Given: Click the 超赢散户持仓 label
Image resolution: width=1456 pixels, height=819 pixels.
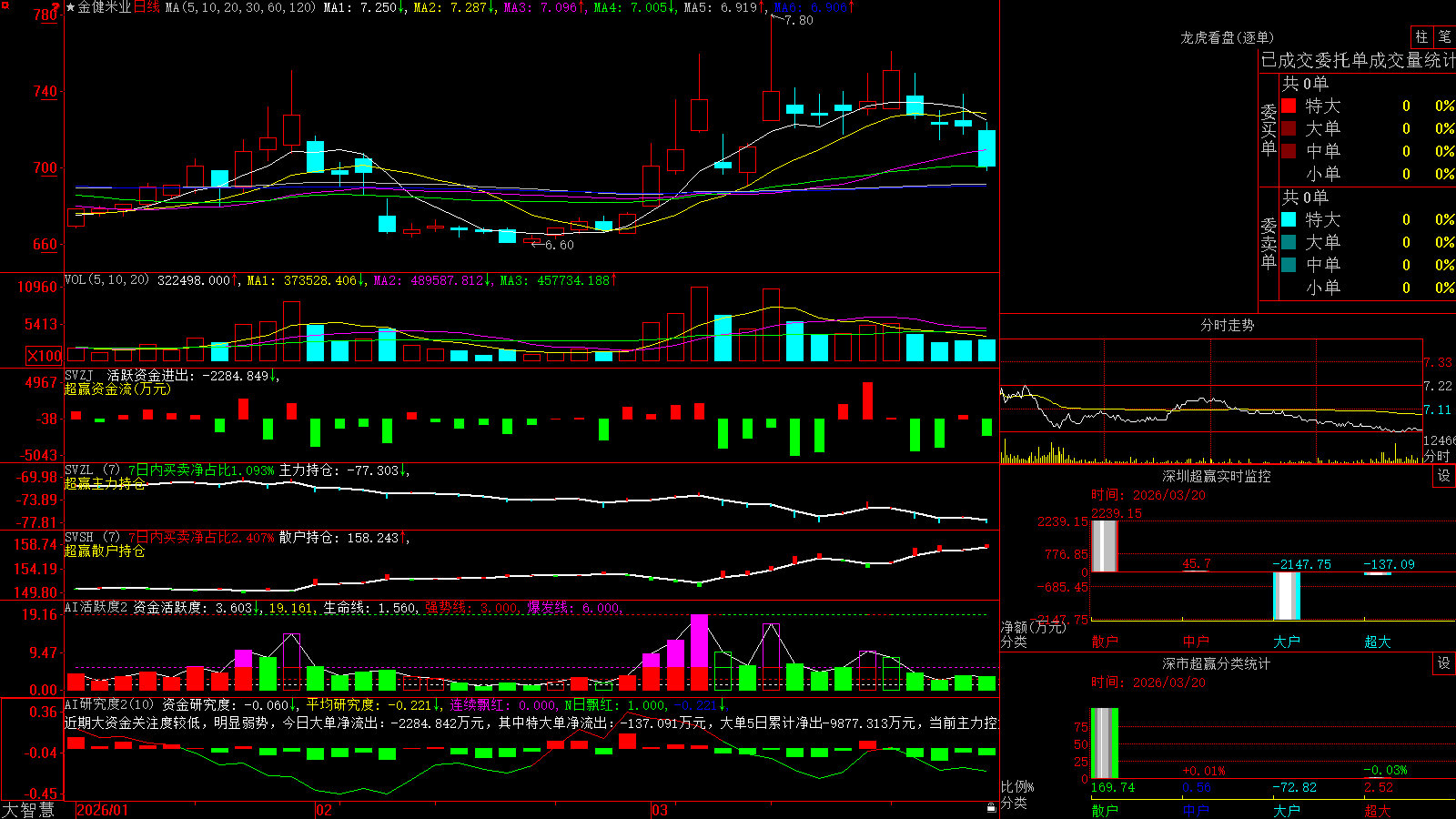Looking at the screenshot, I should (105, 551).
